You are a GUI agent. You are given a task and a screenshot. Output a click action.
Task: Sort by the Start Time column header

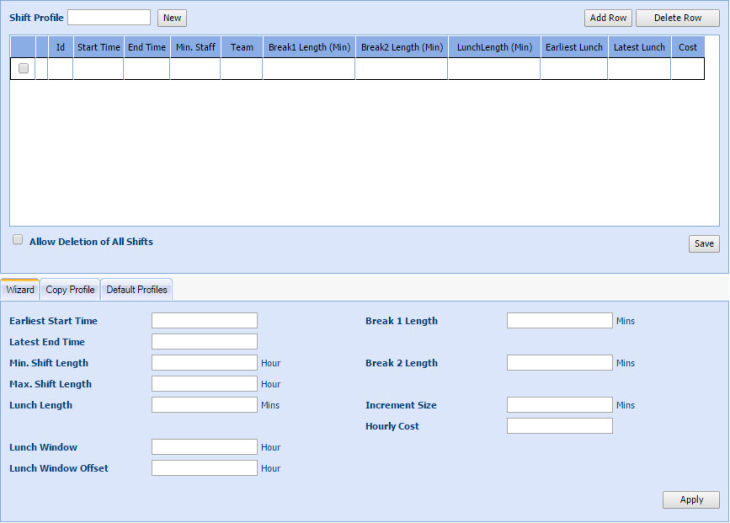(98, 47)
